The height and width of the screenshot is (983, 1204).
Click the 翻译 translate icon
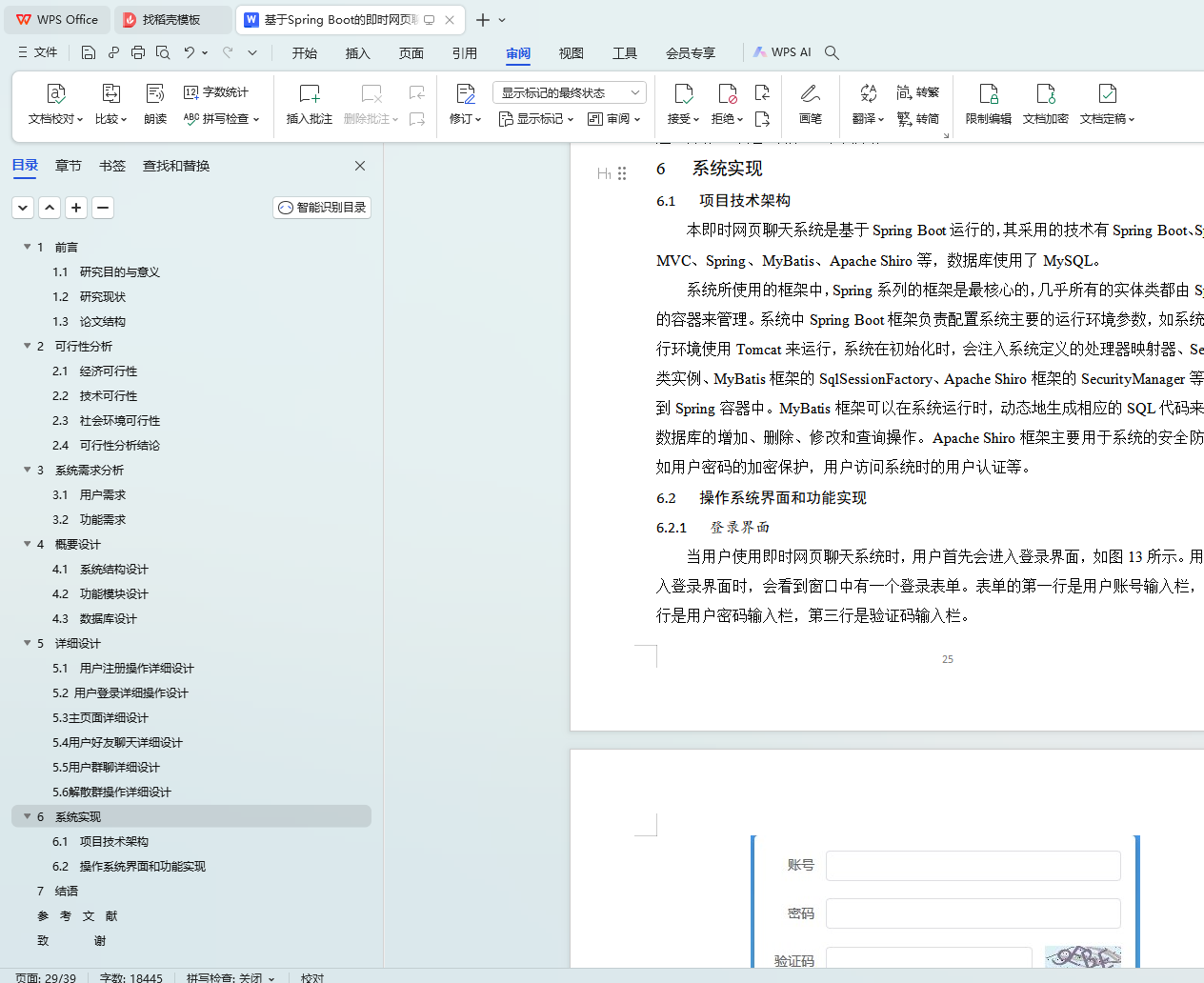point(868,105)
